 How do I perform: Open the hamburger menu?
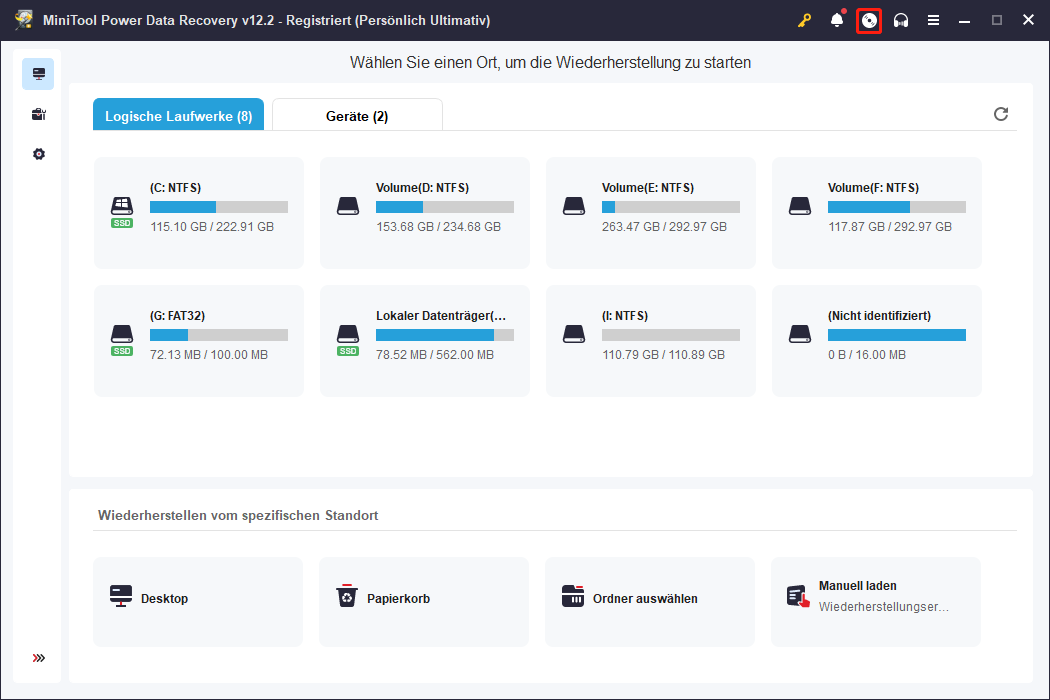[x=933, y=21]
